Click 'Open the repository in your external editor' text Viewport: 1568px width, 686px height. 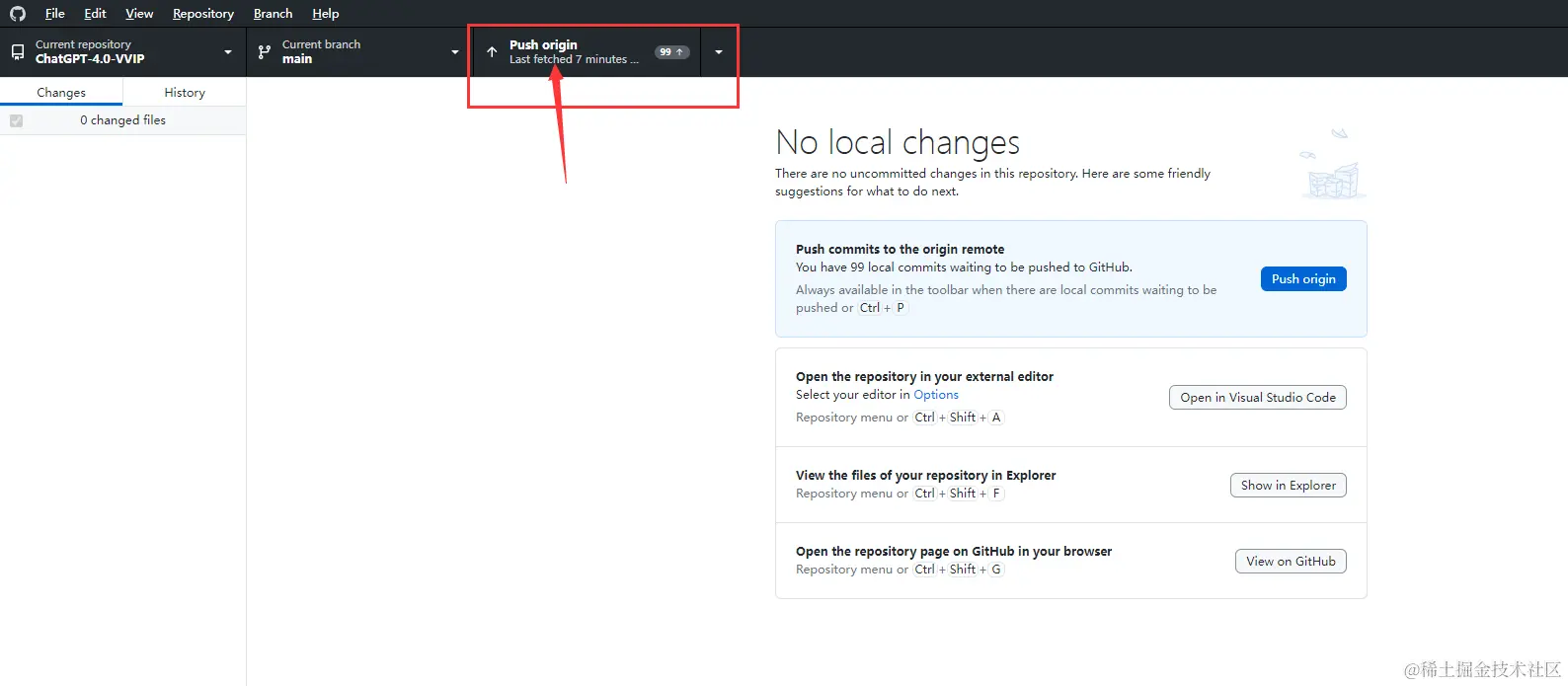924,377
